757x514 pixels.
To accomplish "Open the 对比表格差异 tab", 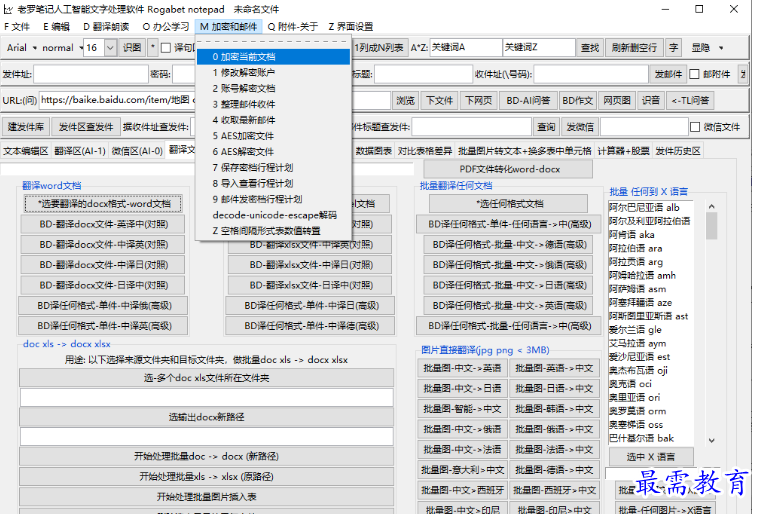I will (425, 151).
